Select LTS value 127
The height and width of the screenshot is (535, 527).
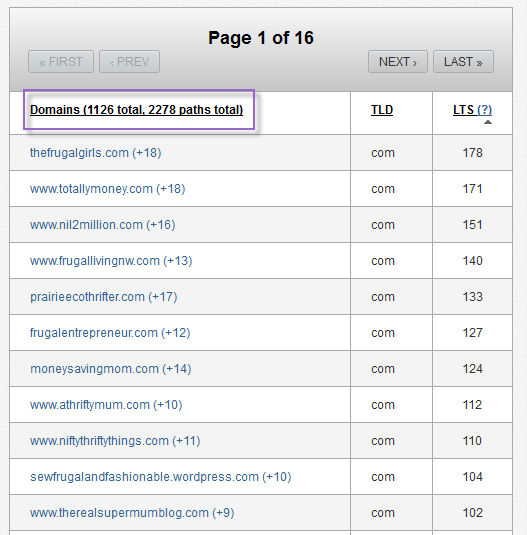click(472, 333)
